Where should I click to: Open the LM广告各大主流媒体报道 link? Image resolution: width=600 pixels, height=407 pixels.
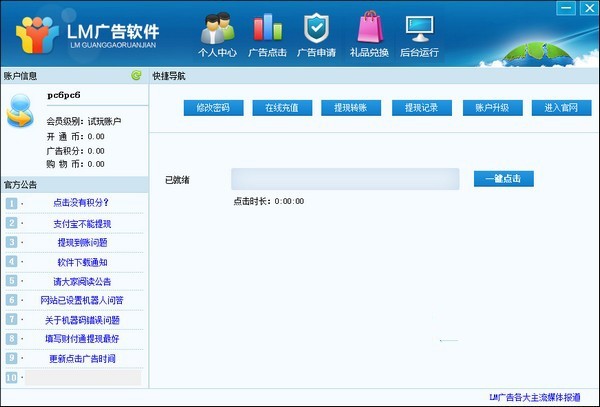(x=535, y=397)
